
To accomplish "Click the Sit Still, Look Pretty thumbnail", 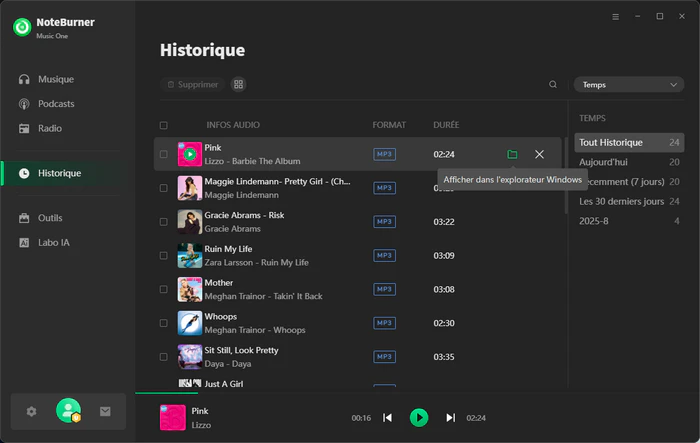I will pos(190,357).
